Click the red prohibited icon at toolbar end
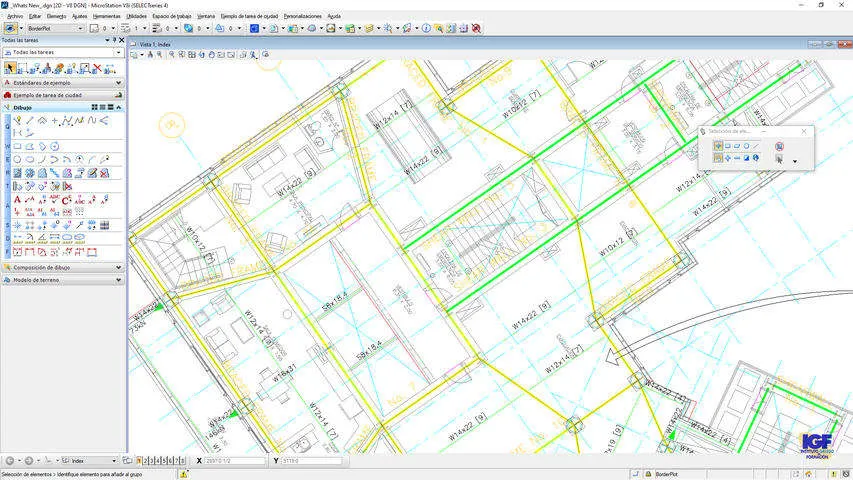 tap(476, 28)
